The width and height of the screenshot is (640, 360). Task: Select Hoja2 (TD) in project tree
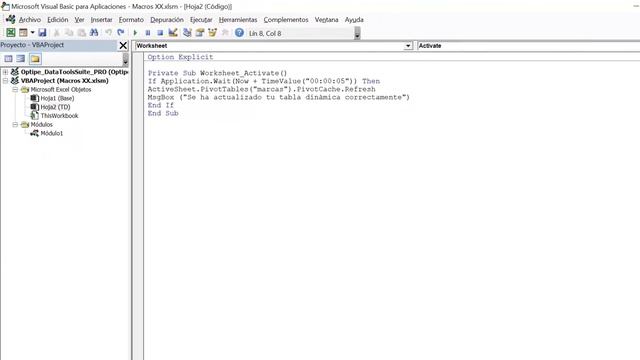tap(55, 107)
